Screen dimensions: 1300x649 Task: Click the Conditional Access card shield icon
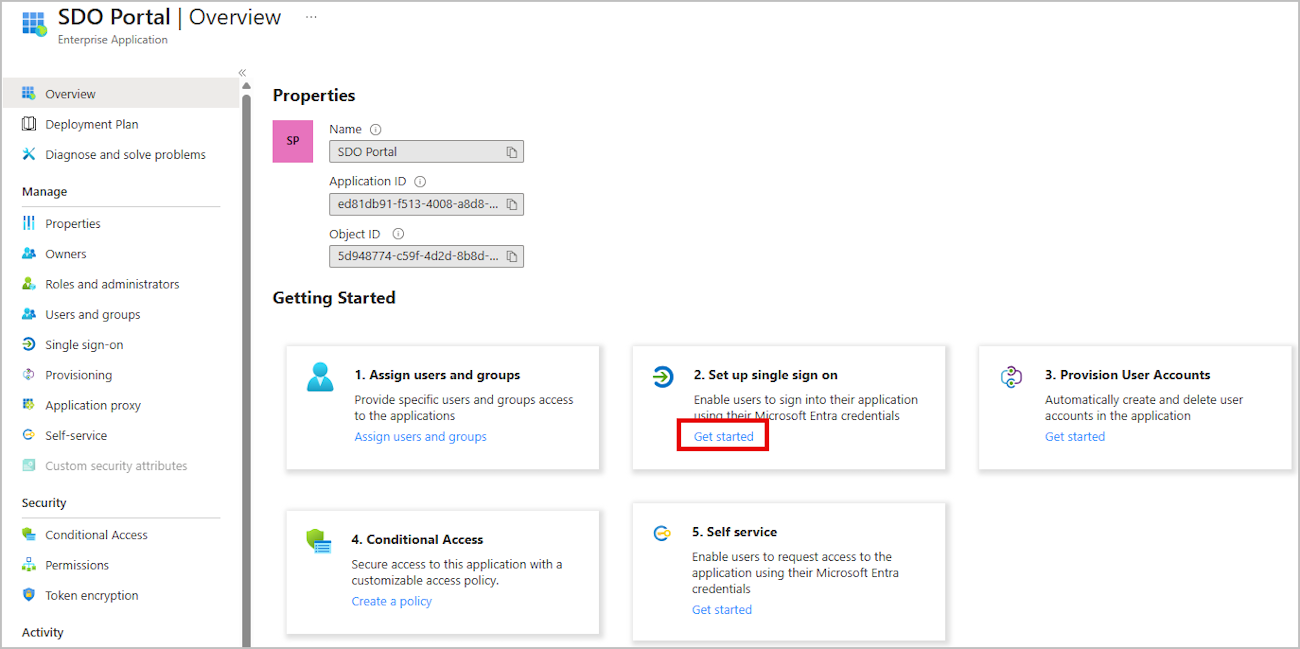(x=318, y=541)
